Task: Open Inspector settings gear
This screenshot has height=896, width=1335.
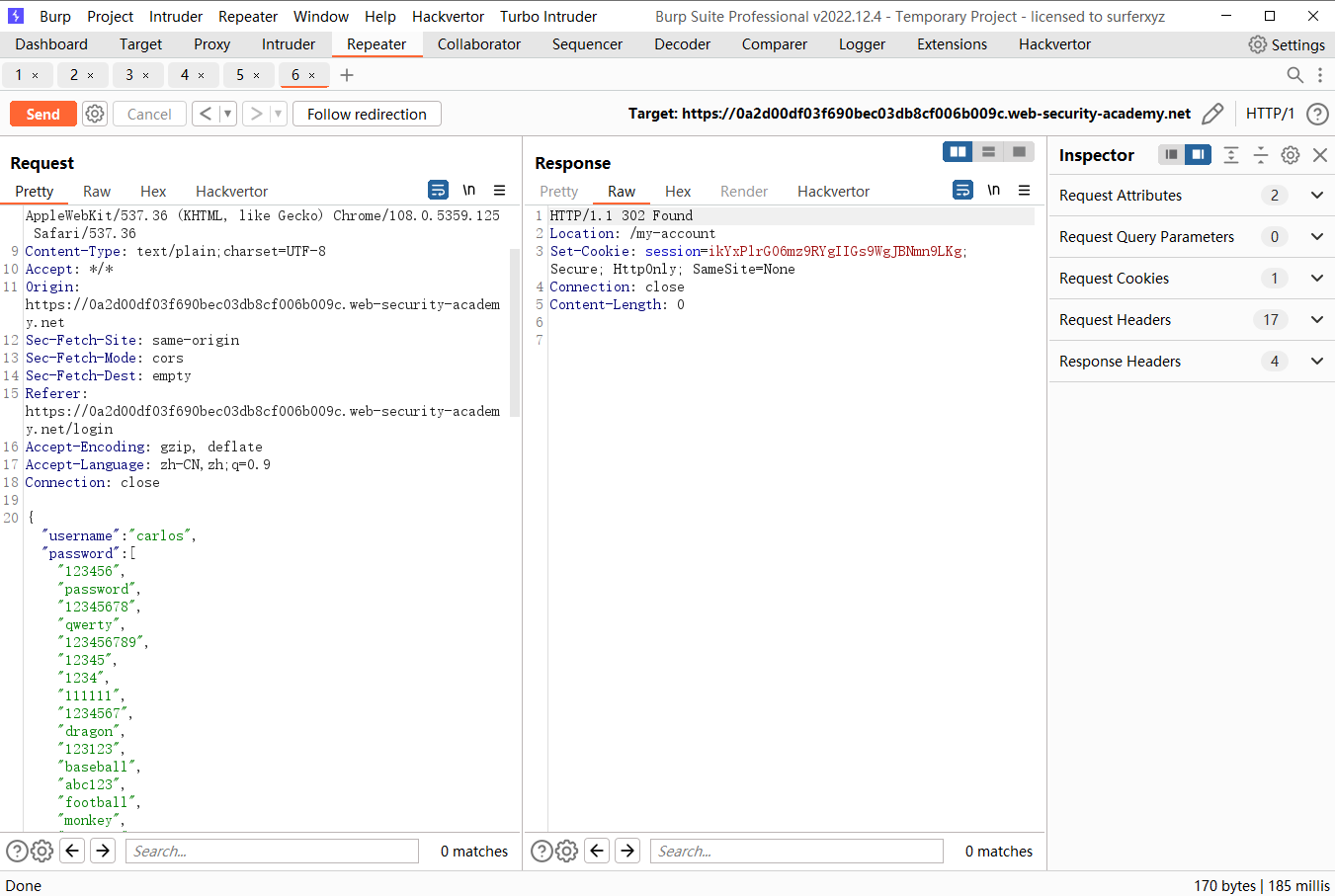Action: [1291, 154]
